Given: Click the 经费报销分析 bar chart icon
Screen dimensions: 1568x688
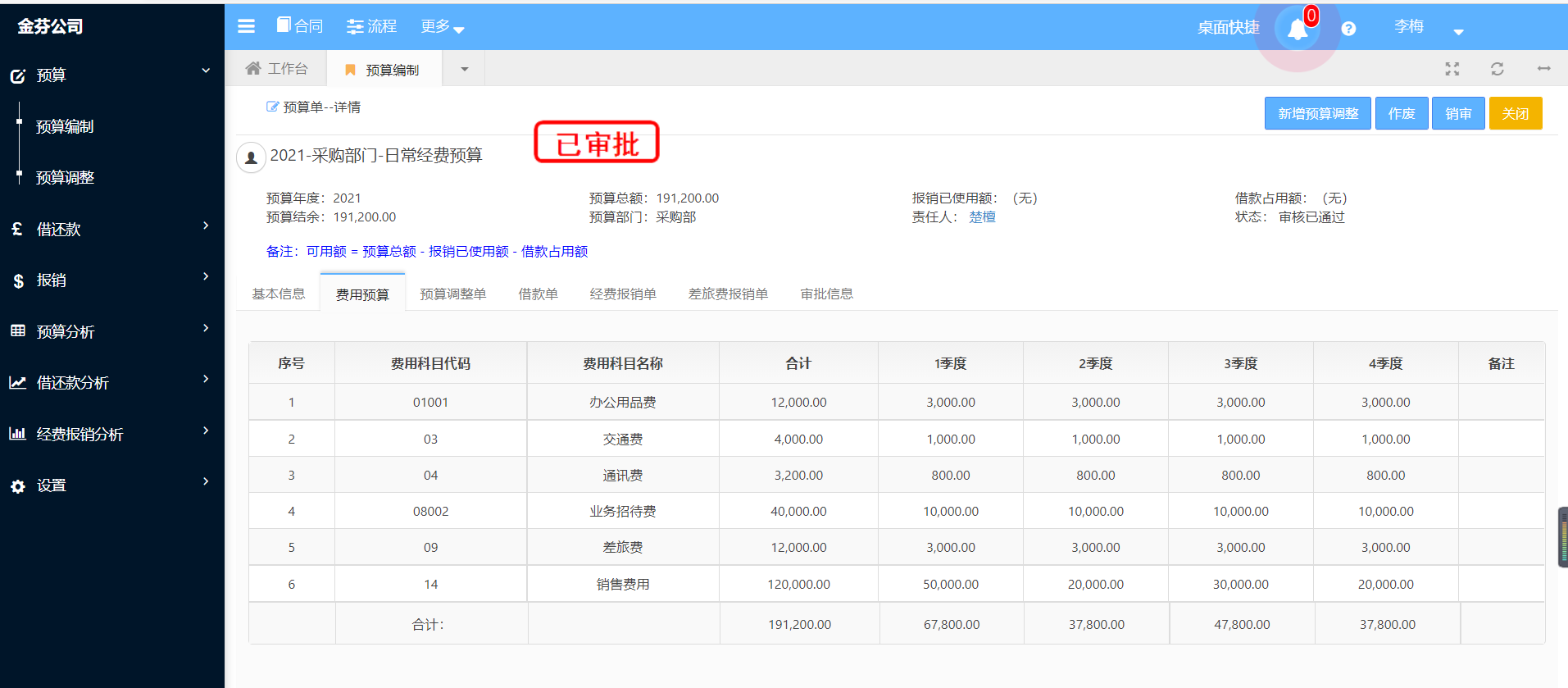Looking at the screenshot, I should tap(17, 433).
